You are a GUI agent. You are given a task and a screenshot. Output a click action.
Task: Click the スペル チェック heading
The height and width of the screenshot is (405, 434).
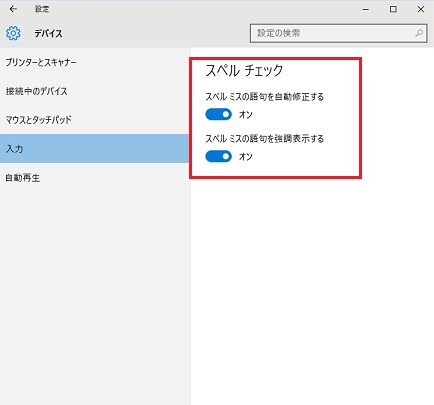(244, 70)
